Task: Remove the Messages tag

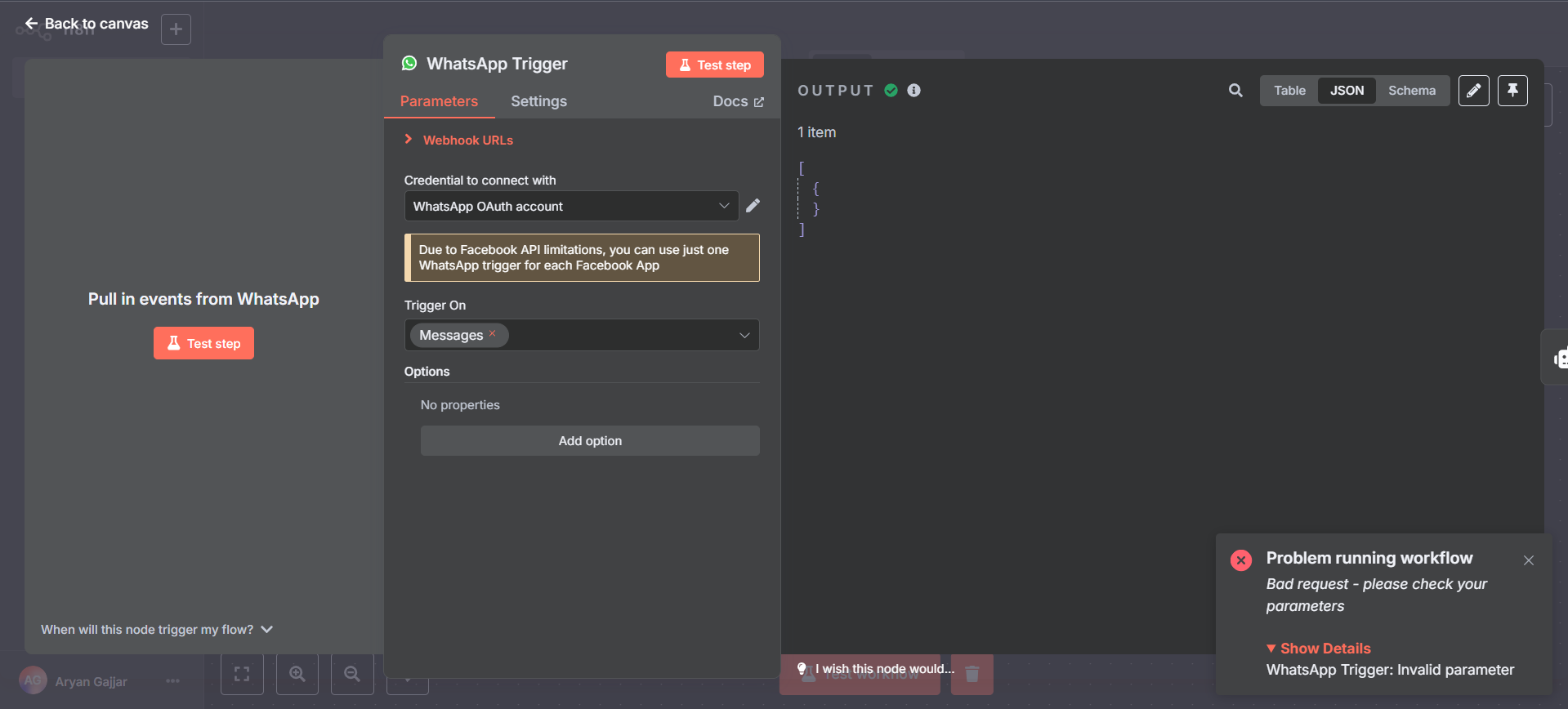Action: (493, 334)
